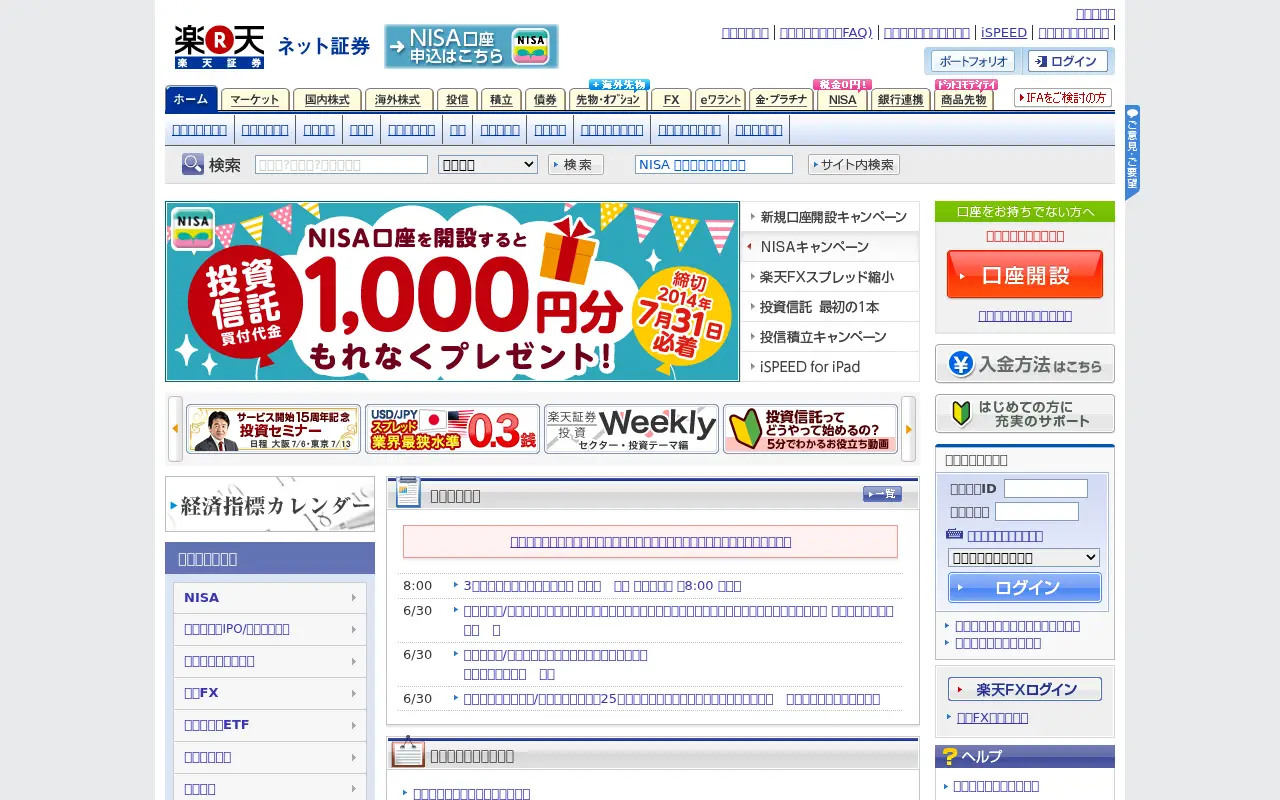1280x800 pixels.
Task: Click the blue ログイン button in login panel
Action: (1024, 588)
